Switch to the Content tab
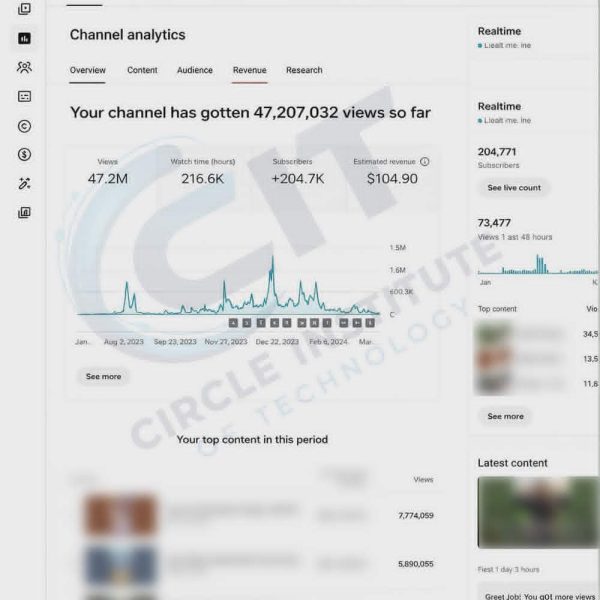This screenshot has width=600, height=600. coord(142,70)
